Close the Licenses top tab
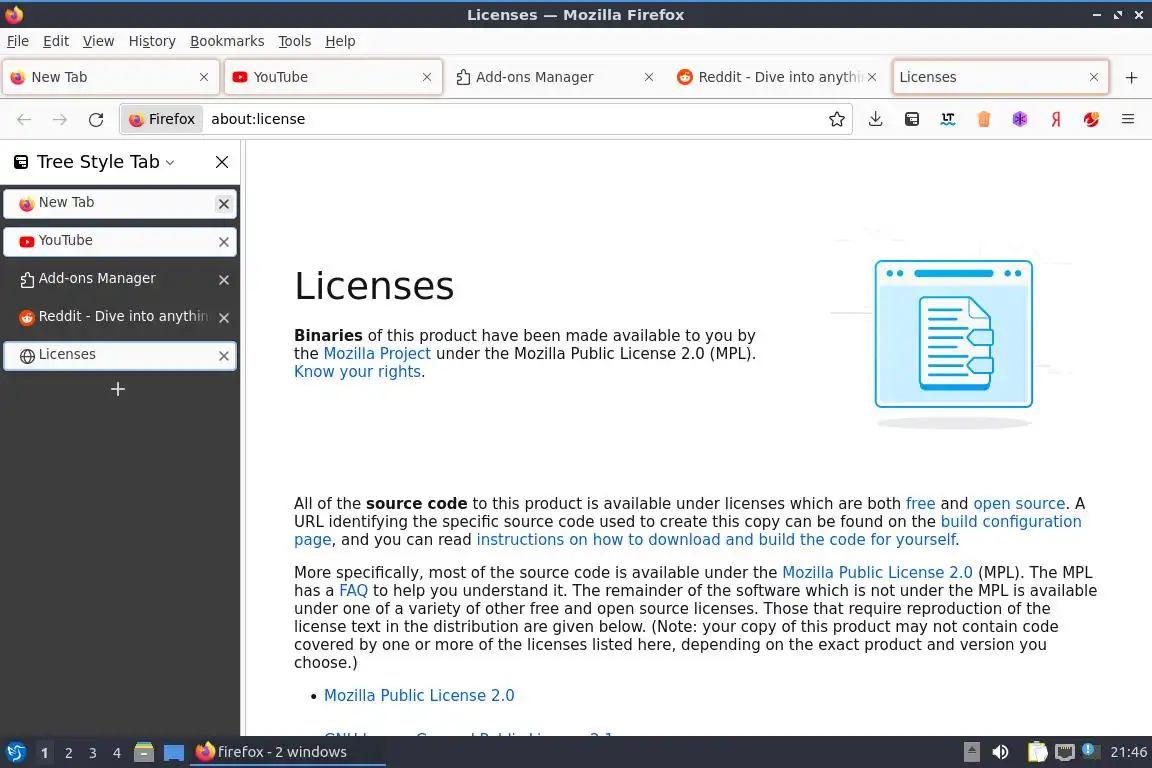1152x768 pixels. [1094, 77]
